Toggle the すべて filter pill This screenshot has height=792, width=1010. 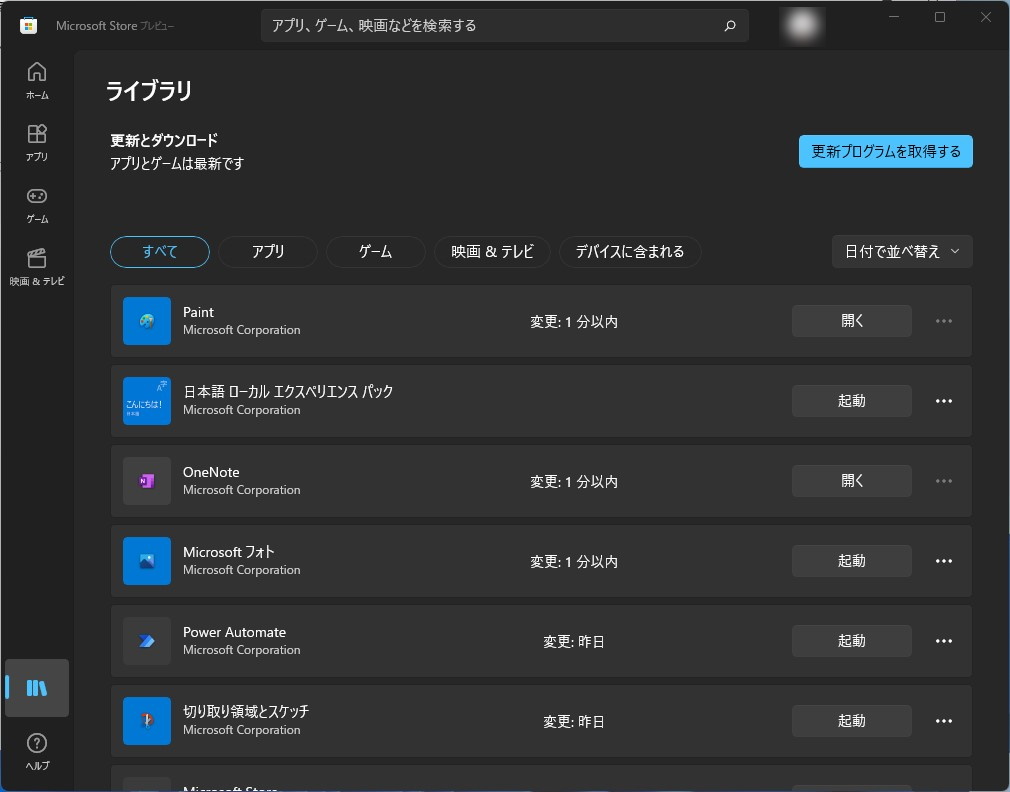tap(159, 251)
